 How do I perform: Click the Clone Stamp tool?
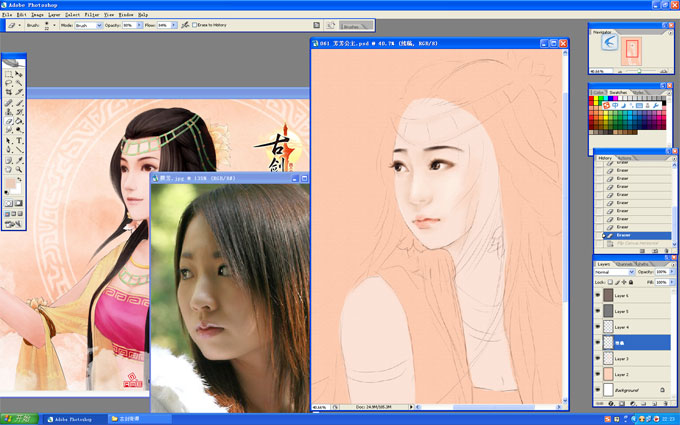pos(8,112)
